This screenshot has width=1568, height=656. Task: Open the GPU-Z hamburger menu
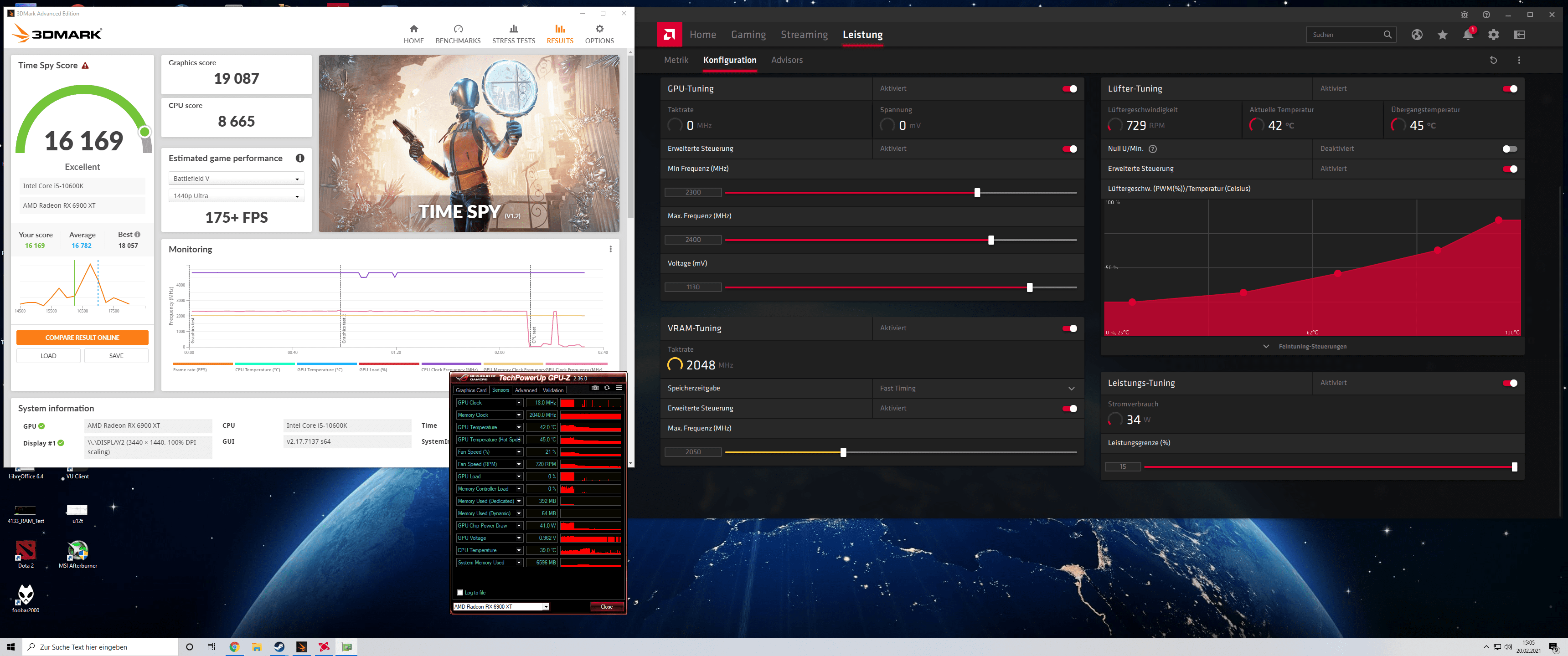coord(619,388)
